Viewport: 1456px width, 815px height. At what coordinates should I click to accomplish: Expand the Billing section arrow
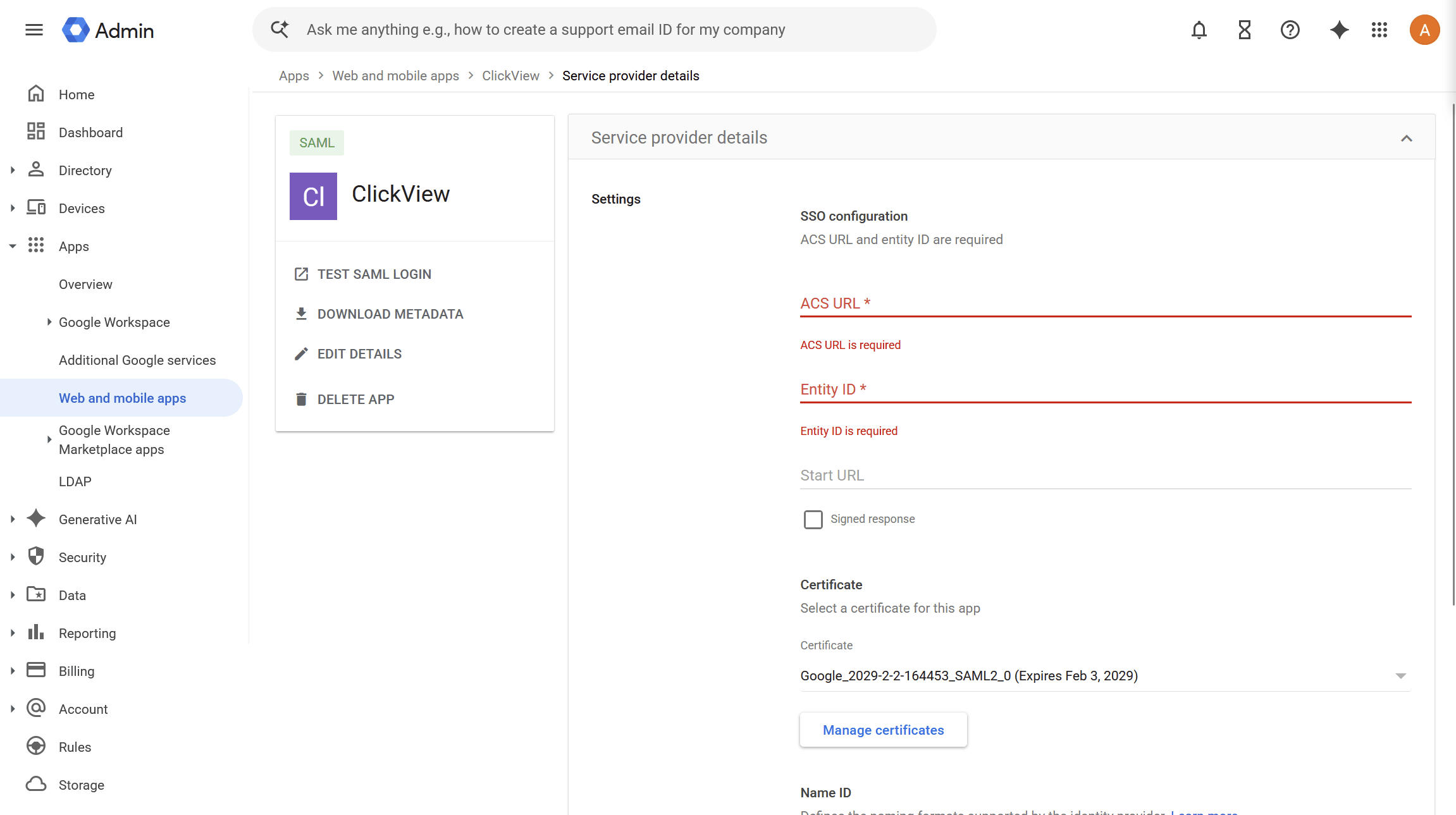pos(13,671)
